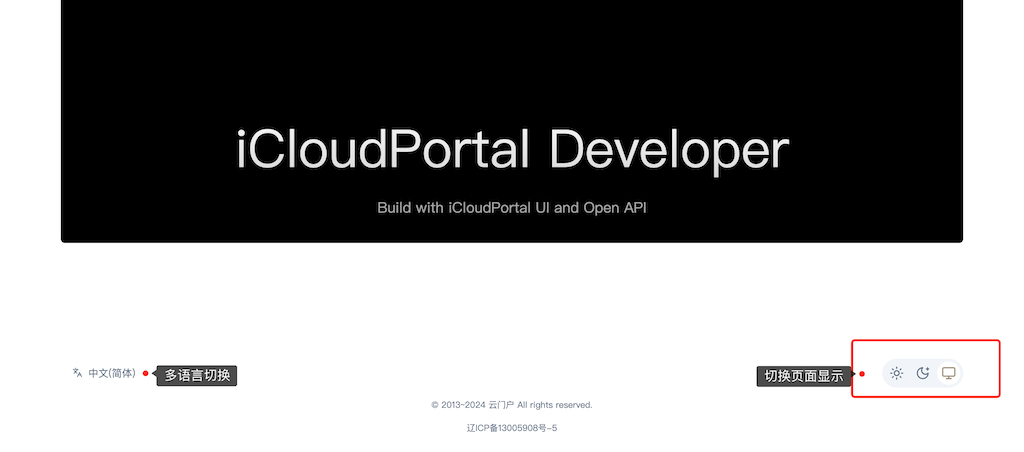Click the 辽ICP备13005908号-5 link

pyautogui.click(x=512, y=428)
